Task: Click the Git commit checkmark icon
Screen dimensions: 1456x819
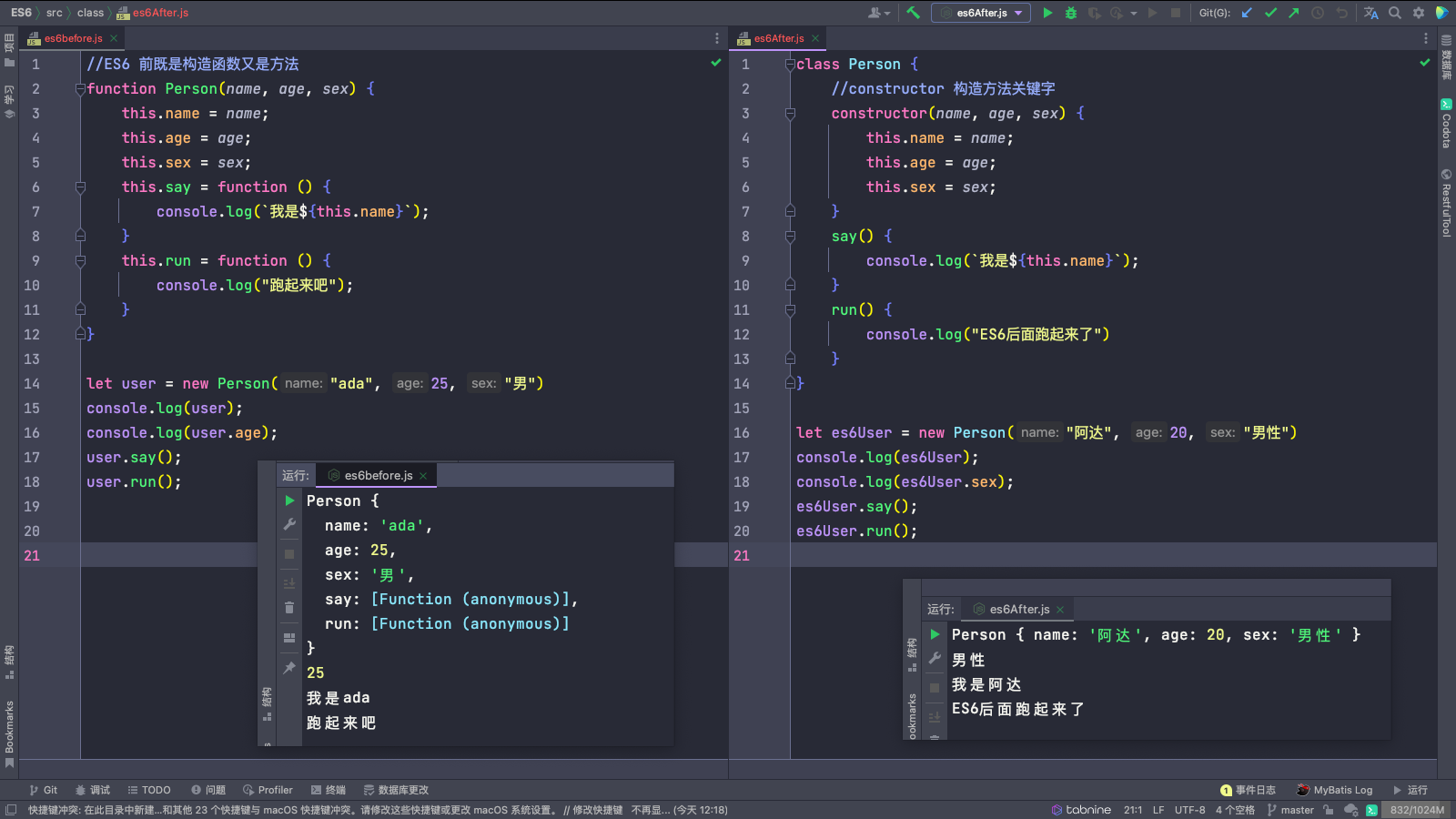Action: (1270, 13)
